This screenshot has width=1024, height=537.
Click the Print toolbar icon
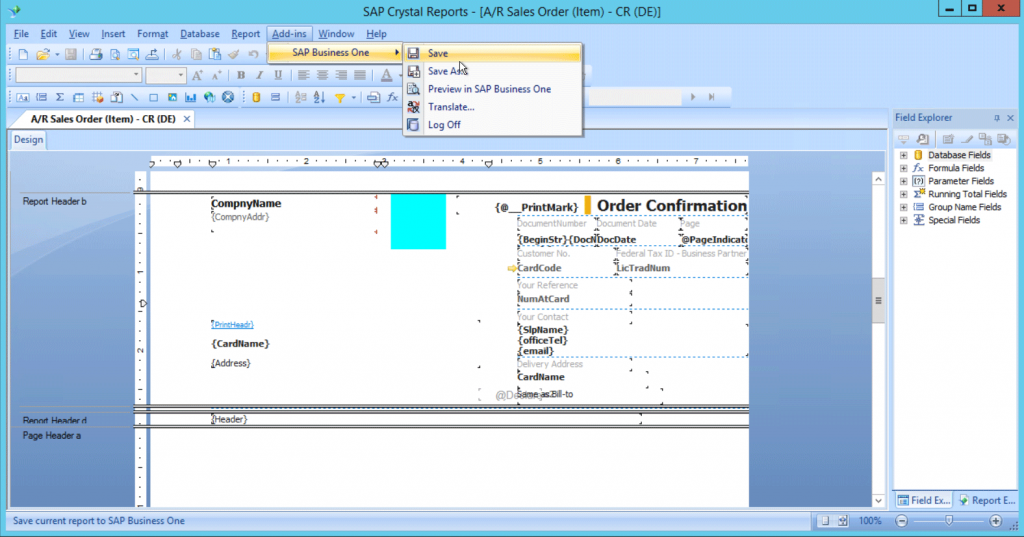coord(96,55)
